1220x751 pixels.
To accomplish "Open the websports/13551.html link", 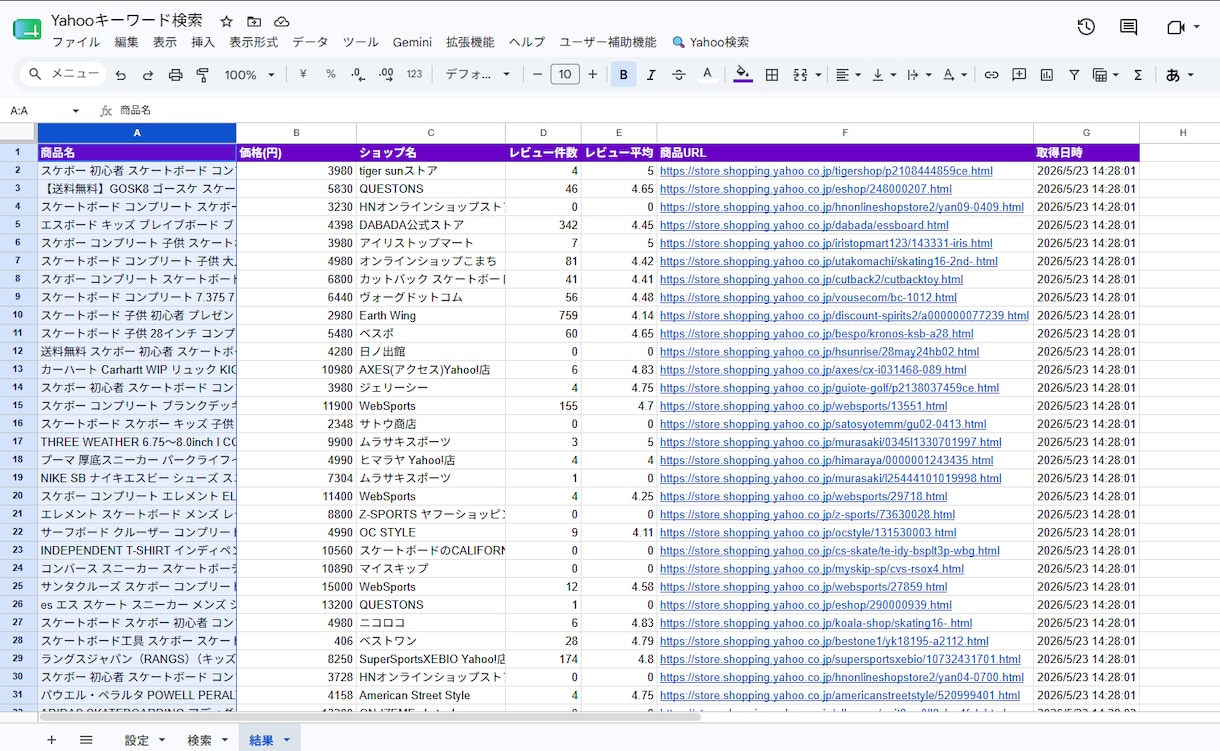I will tap(803, 406).
